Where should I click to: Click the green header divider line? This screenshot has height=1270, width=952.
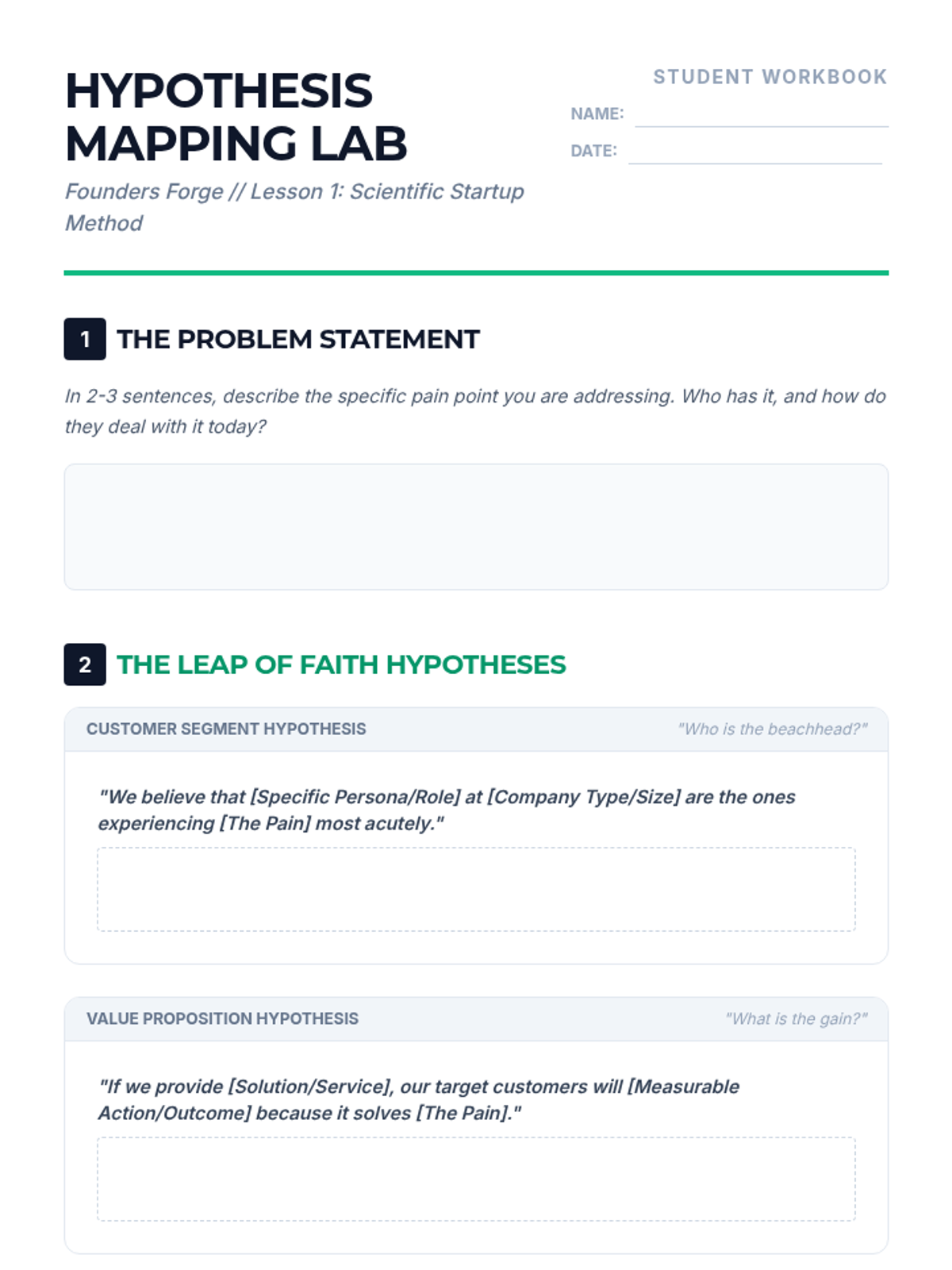pyautogui.click(x=476, y=273)
